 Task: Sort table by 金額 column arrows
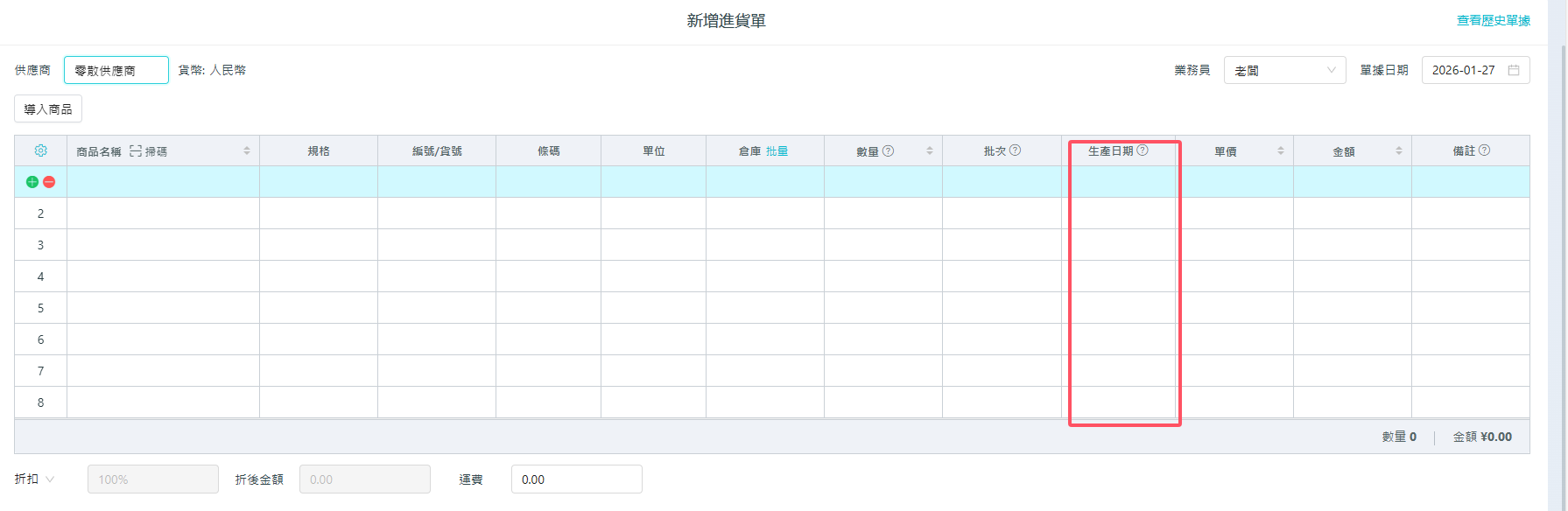[1398, 151]
